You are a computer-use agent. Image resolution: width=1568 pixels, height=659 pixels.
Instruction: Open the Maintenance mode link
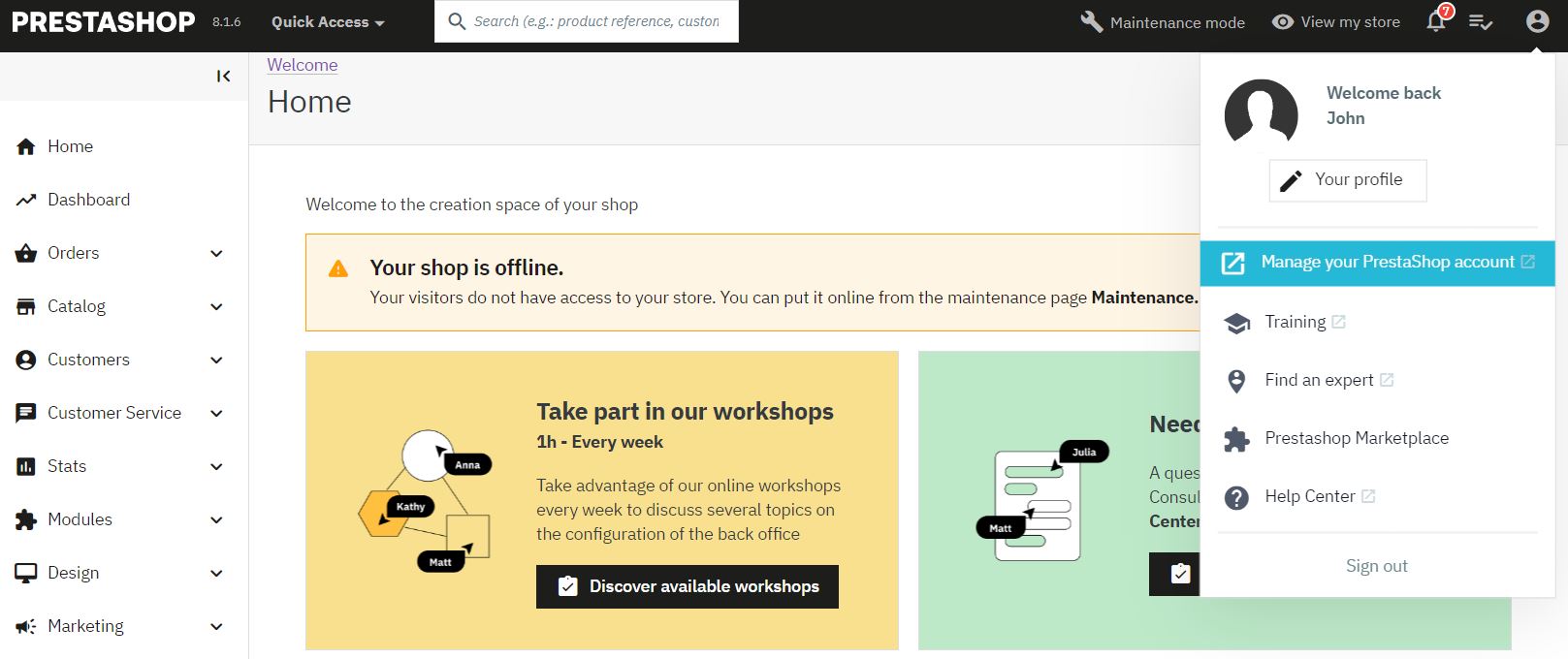(x=1163, y=21)
